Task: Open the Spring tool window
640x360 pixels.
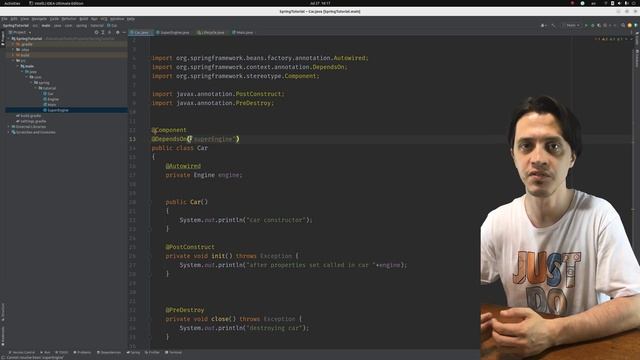Action: tap(133, 352)
